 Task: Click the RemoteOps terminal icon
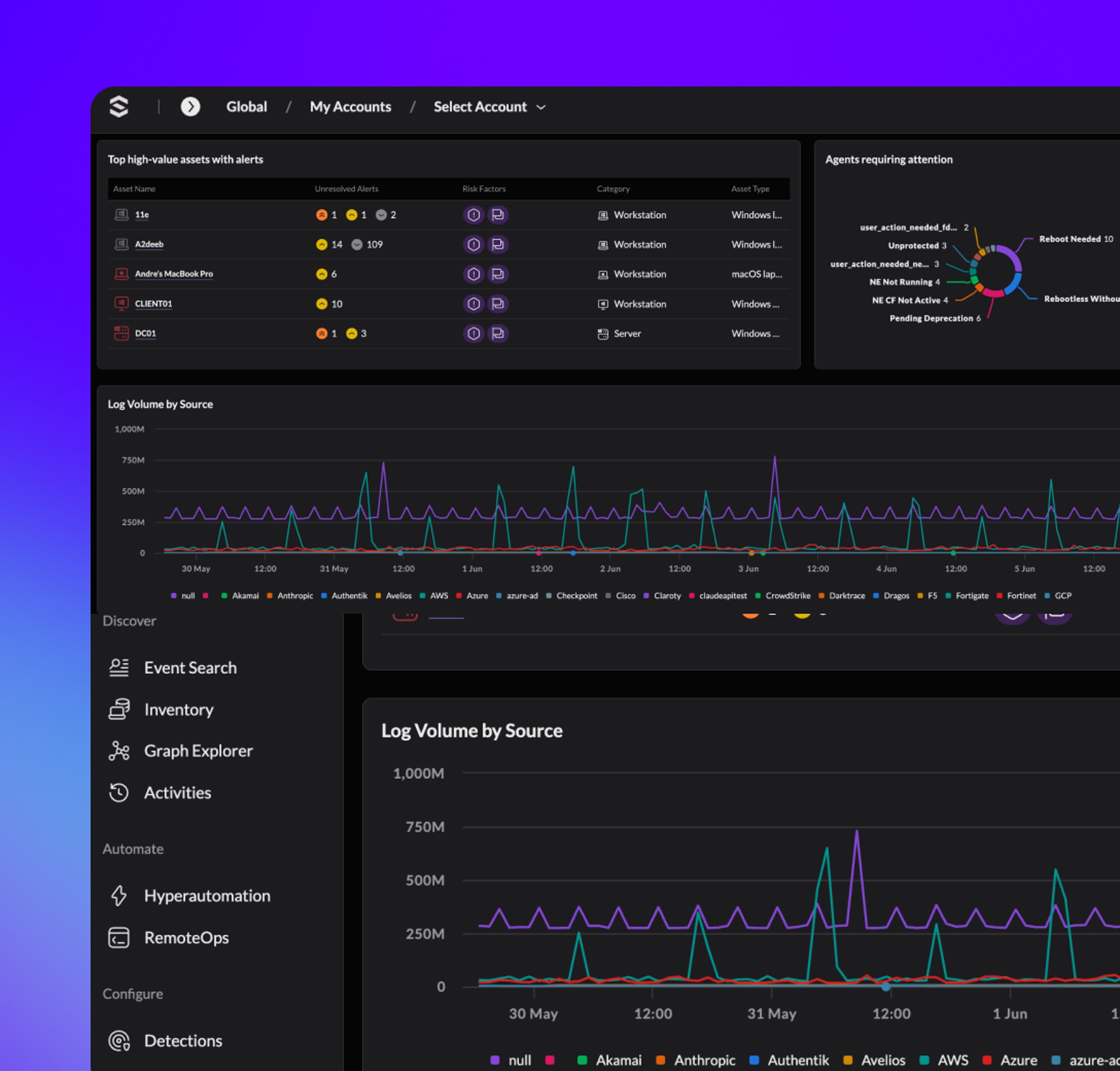[119, 938]
